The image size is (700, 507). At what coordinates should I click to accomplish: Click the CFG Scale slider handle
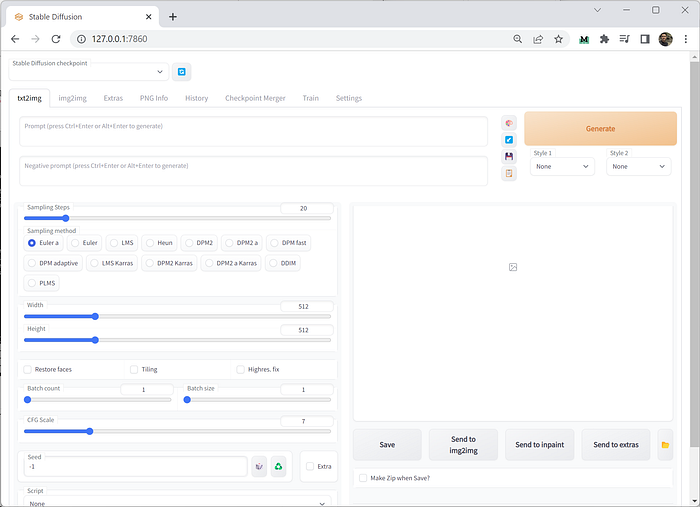pyautogui.click(x=90, y=432)
